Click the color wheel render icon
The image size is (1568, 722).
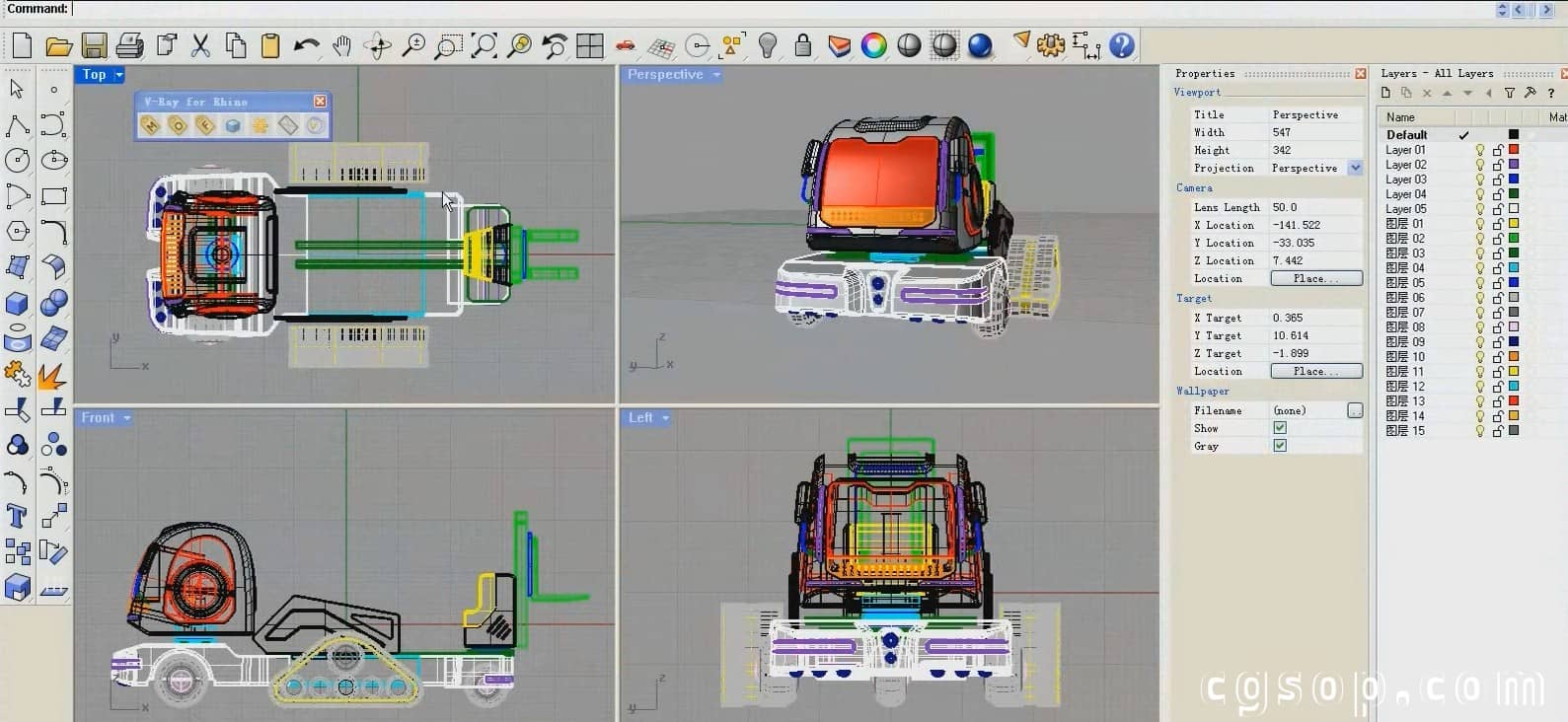pyautogui.click(x=873, y=45)
